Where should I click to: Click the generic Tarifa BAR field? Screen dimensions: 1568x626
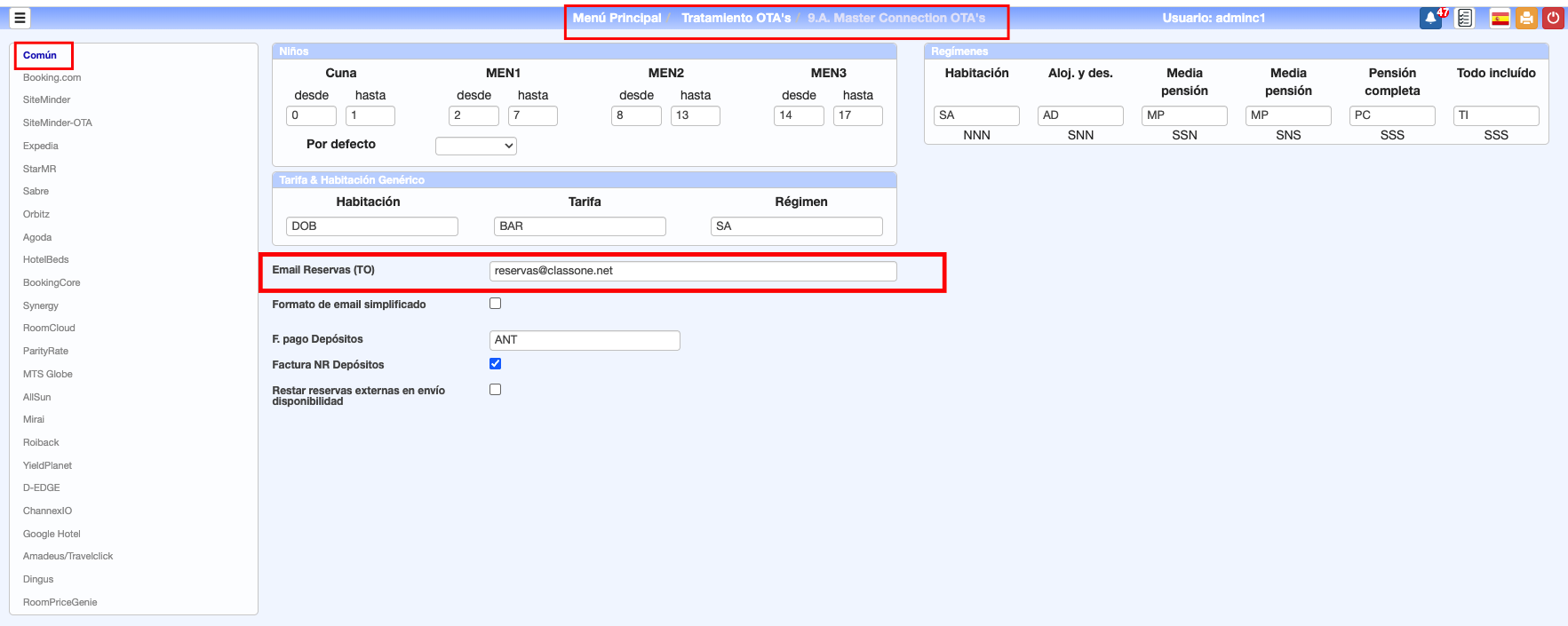(579, 226)
